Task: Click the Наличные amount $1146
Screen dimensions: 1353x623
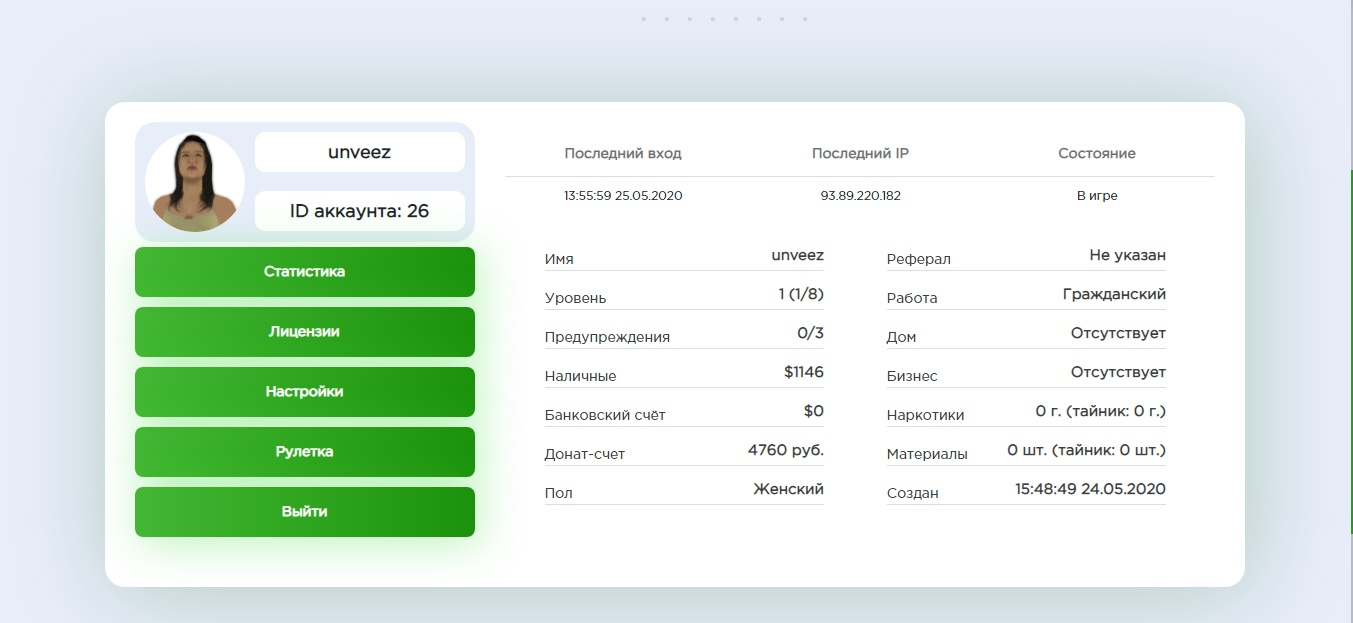Action: (804, 372)
